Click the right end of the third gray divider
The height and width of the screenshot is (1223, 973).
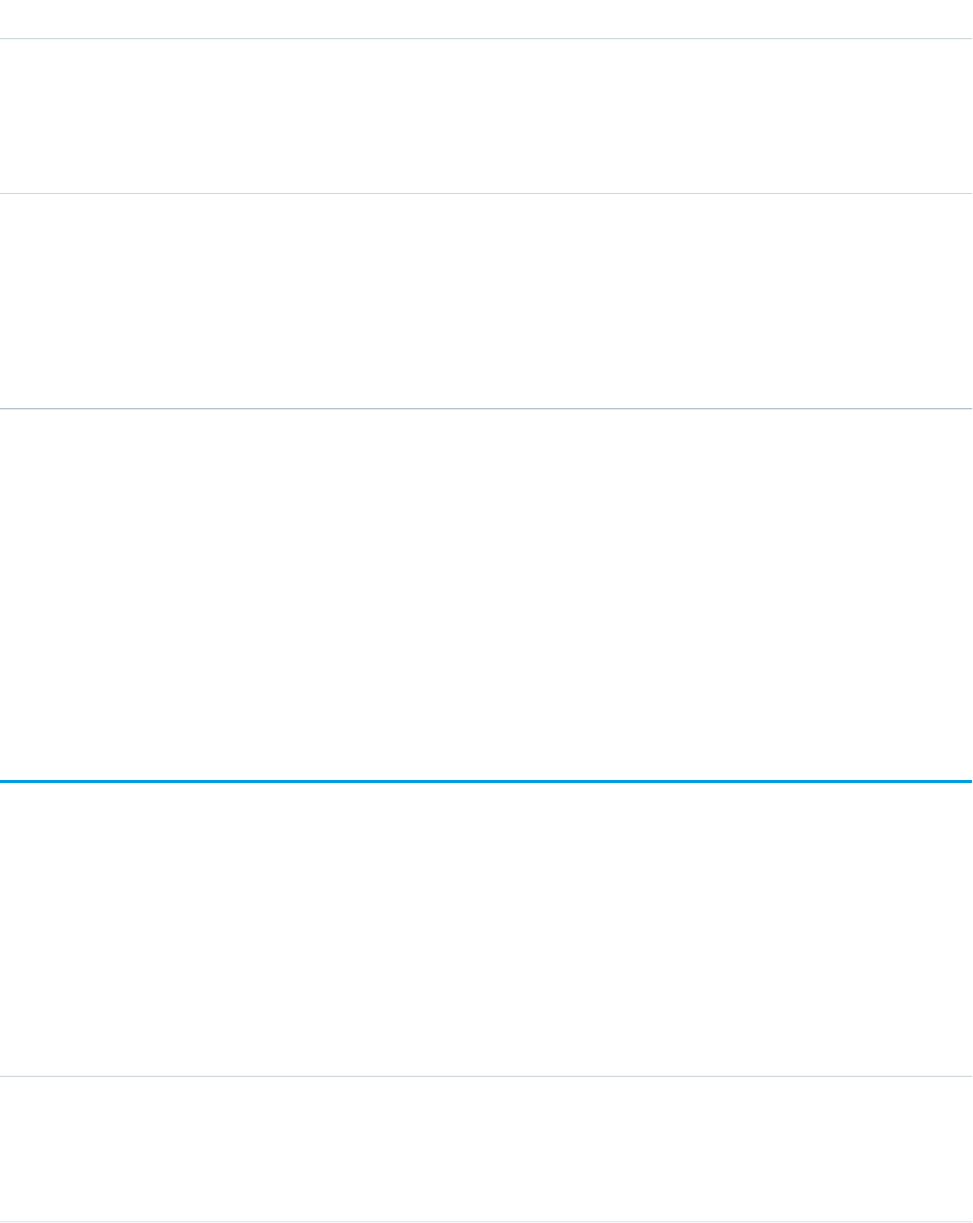click(968, 408)
